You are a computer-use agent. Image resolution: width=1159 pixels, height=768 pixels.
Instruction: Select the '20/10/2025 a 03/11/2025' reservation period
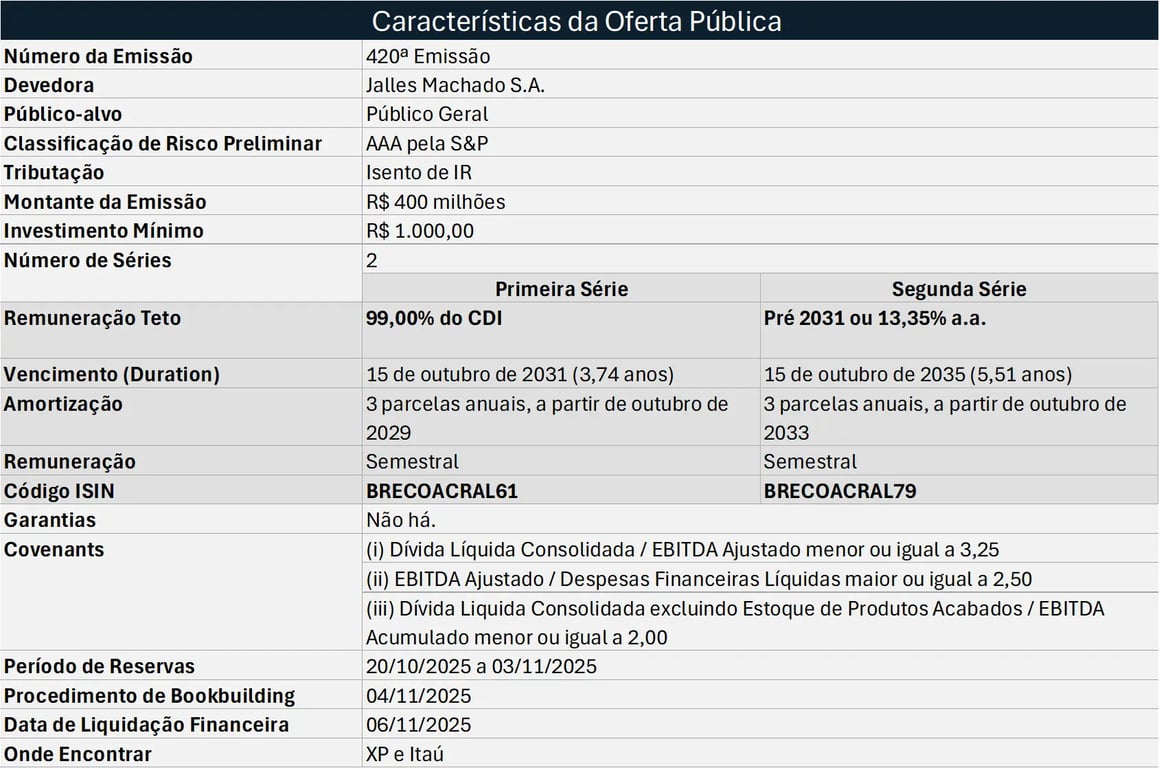coord(481,666)
